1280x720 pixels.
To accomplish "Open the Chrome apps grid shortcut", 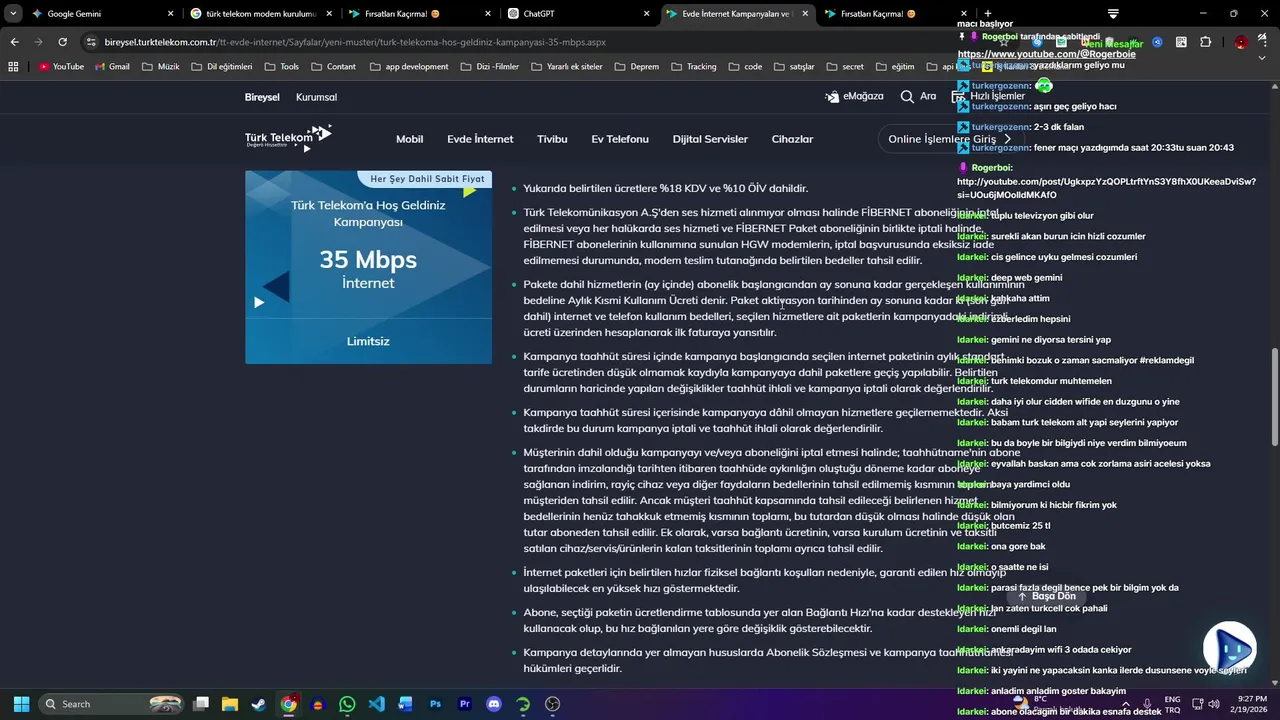I will pos(13,66).
